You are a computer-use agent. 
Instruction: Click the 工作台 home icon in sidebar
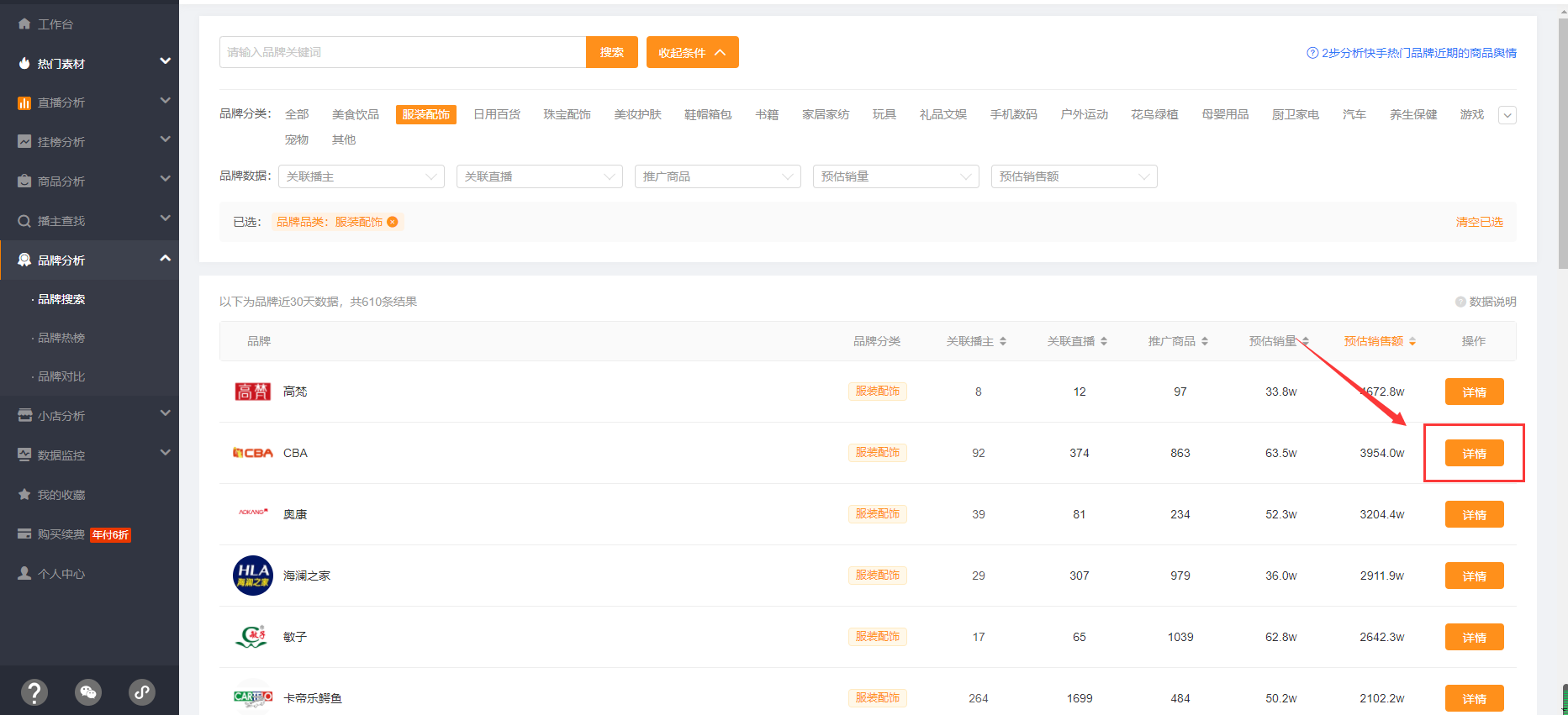pos(24,24)
